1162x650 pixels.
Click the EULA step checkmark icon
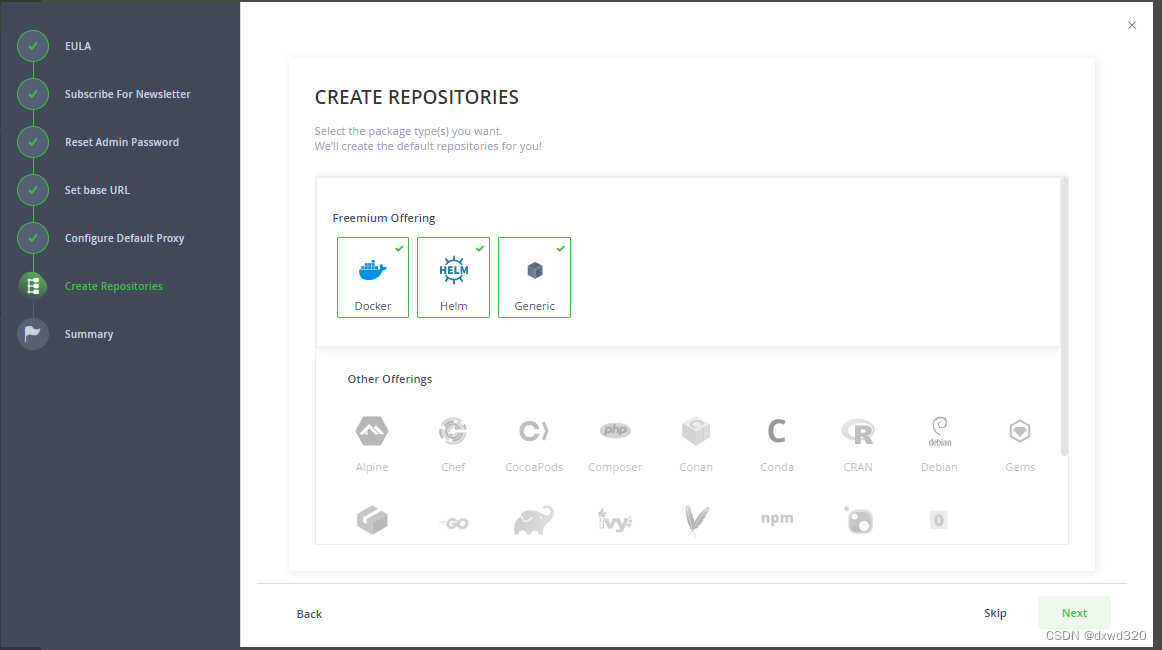pyautogui.click(x=33, y=46)
